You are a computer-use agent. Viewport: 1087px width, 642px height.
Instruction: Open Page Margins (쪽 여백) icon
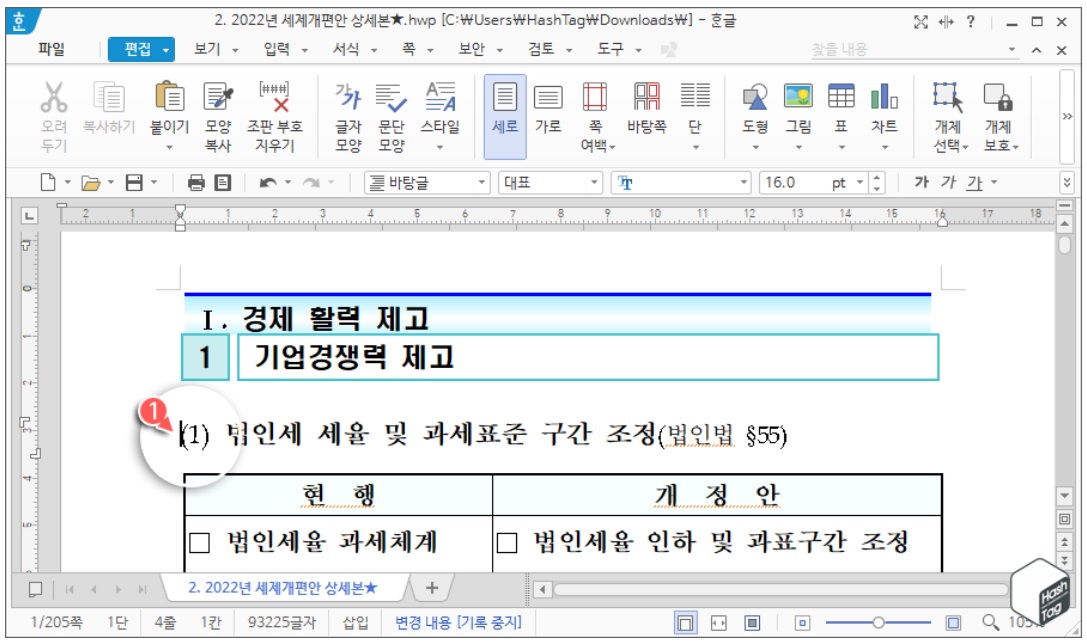[x=595, y=97]
